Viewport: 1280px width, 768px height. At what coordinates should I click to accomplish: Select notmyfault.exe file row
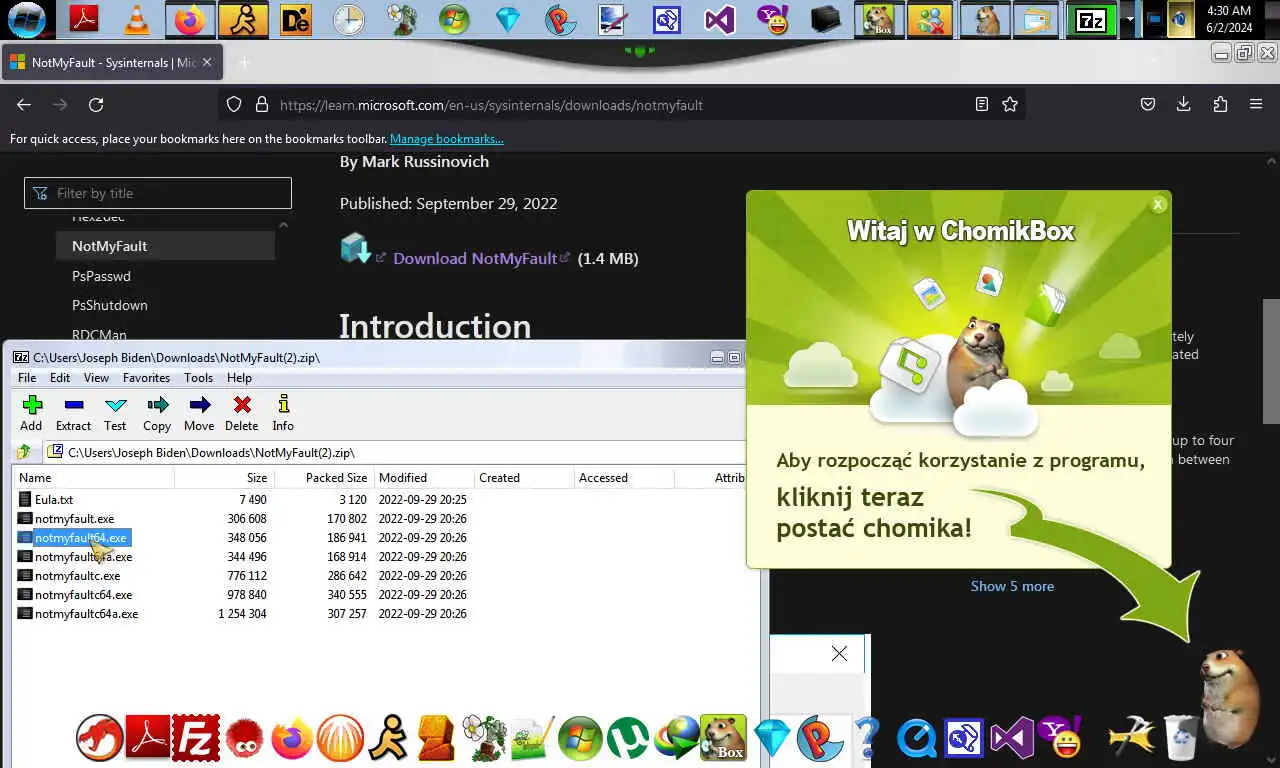pos(74,518)
